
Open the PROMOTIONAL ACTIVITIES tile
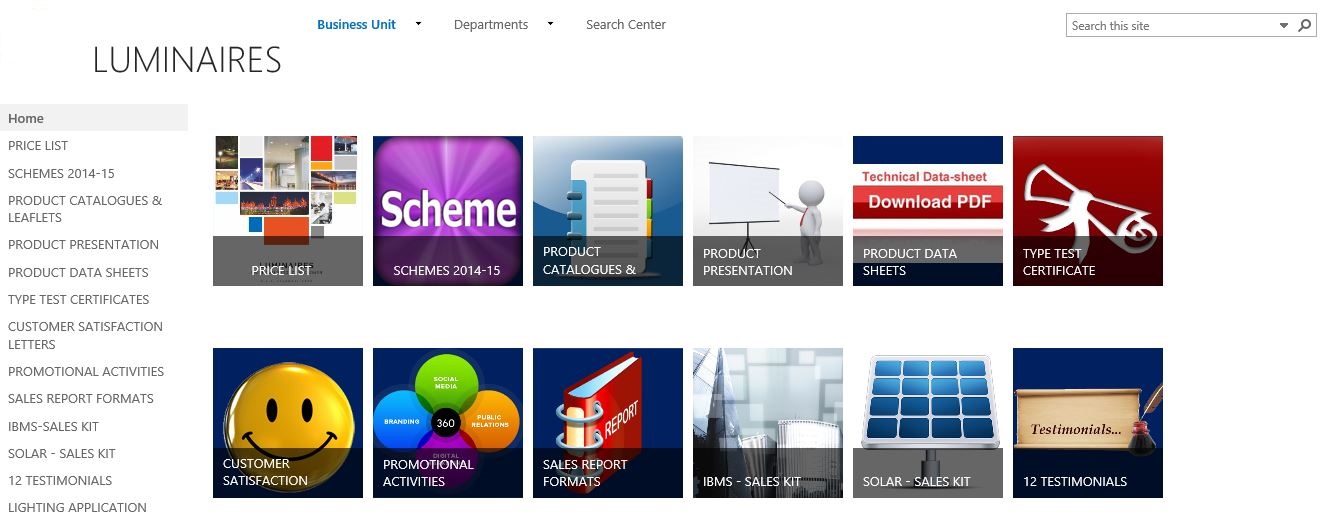448,423
